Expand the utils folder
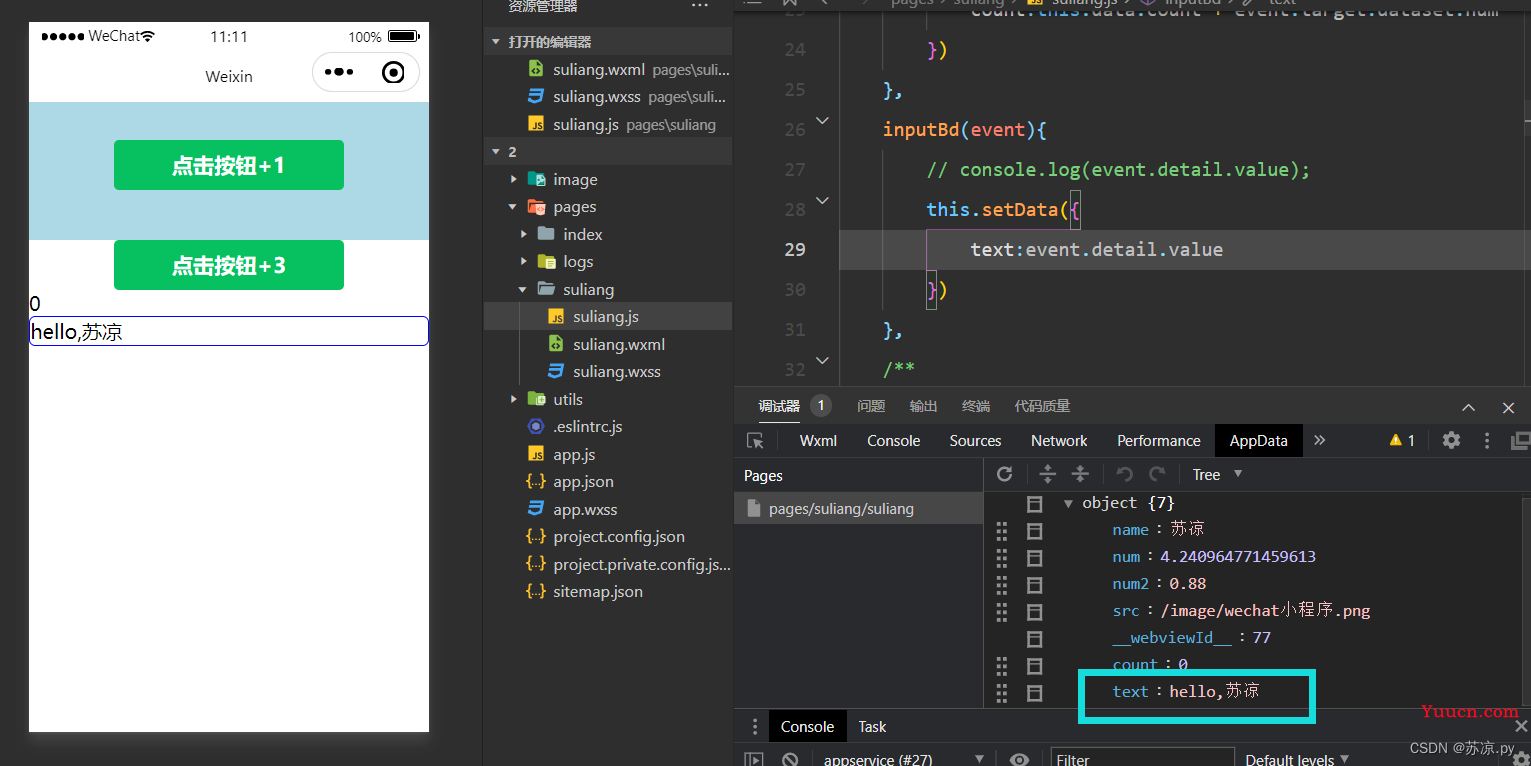The height and width of the screenshot is (766, 1531). [x=514, y=399]
